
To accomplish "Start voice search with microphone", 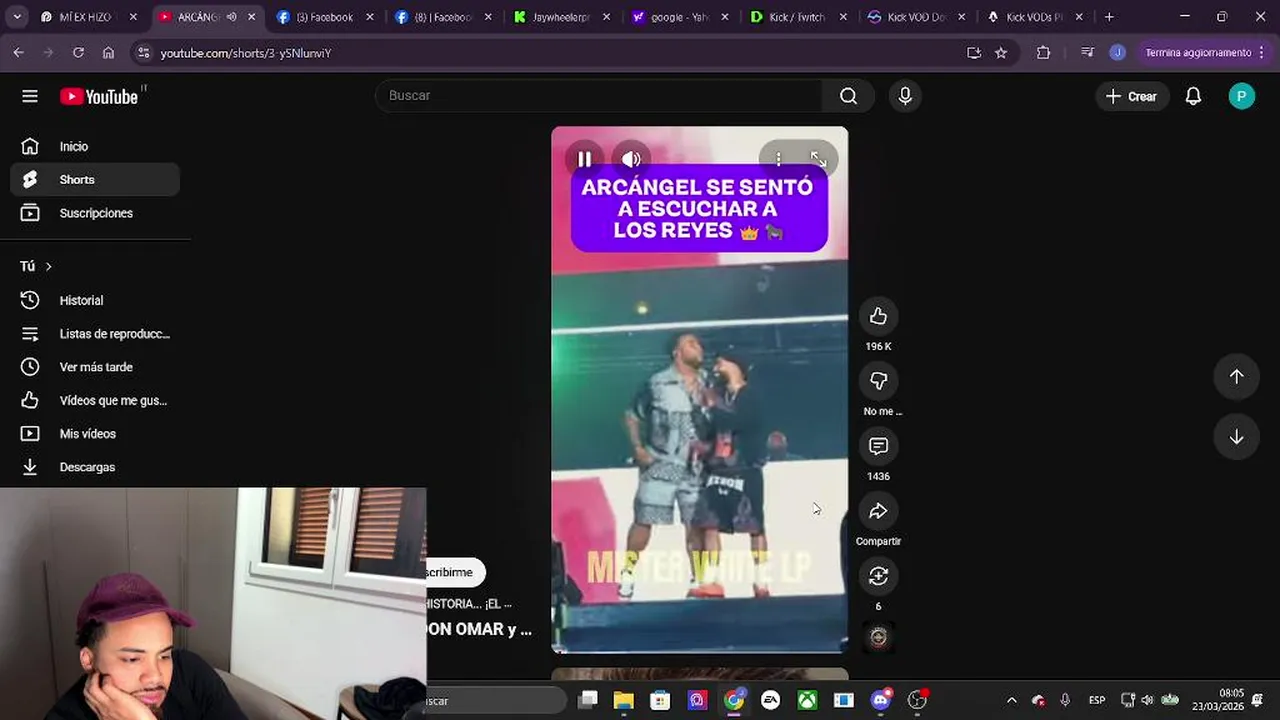I will tap(905, 95).
